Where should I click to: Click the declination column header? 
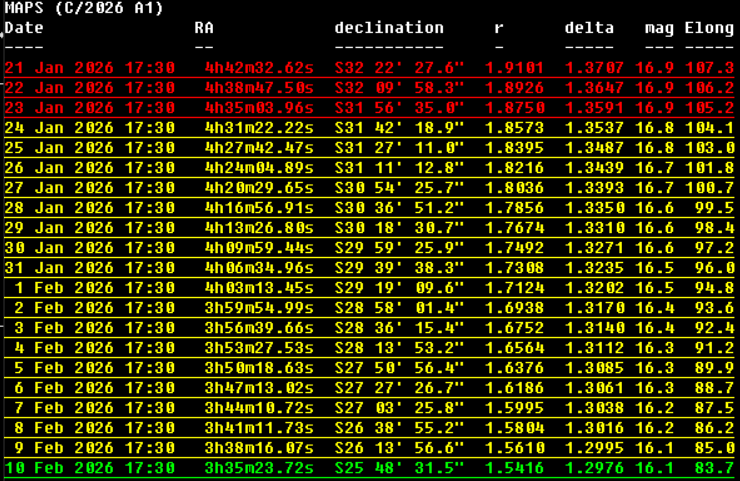click(389, 28)
